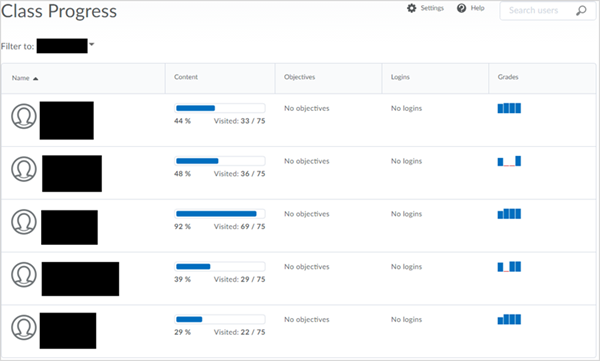This screenshot has height=361, width=600.
Task: Toggle the Name sort arrow
Action: [36, 78]
